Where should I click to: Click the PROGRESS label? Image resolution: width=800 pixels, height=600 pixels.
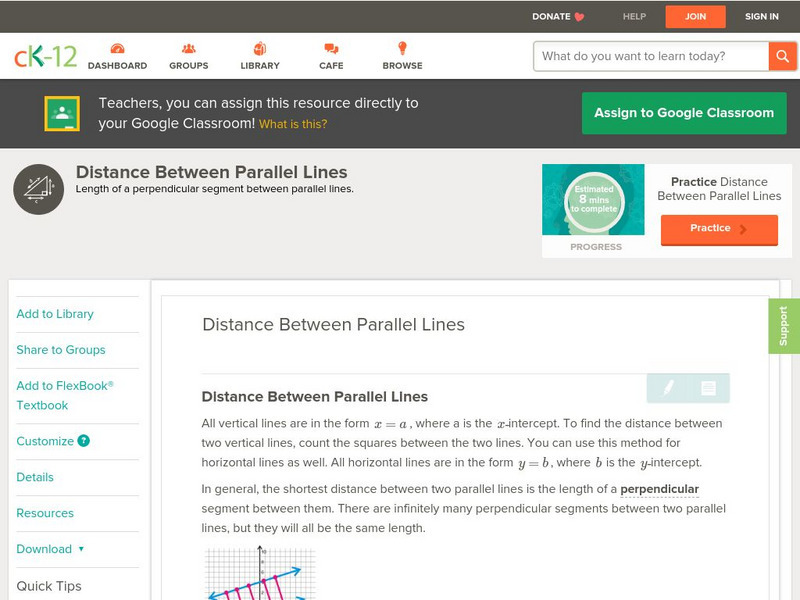[x=596, y=247]
